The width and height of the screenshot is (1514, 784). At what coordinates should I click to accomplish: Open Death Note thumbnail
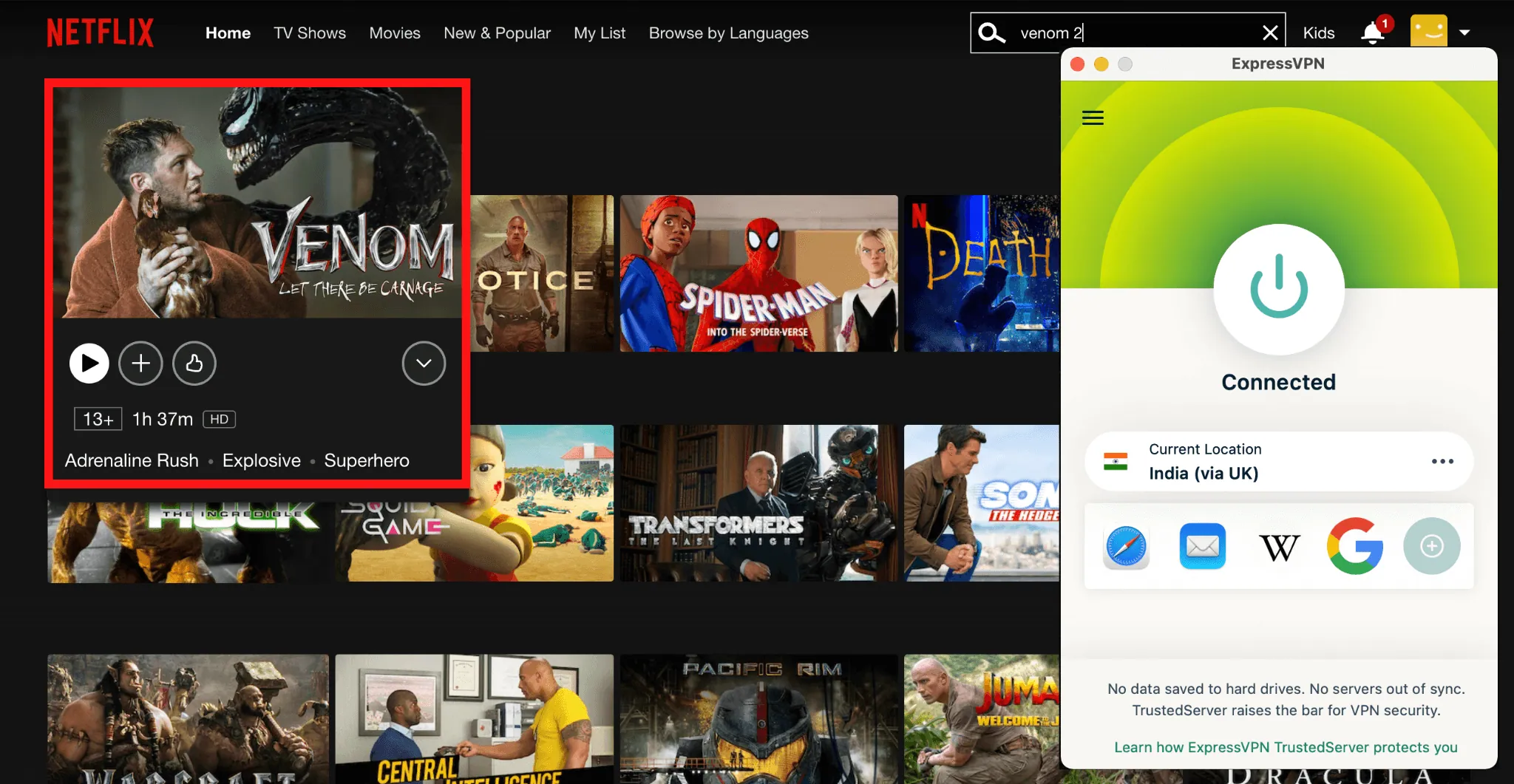click(982, 273)
